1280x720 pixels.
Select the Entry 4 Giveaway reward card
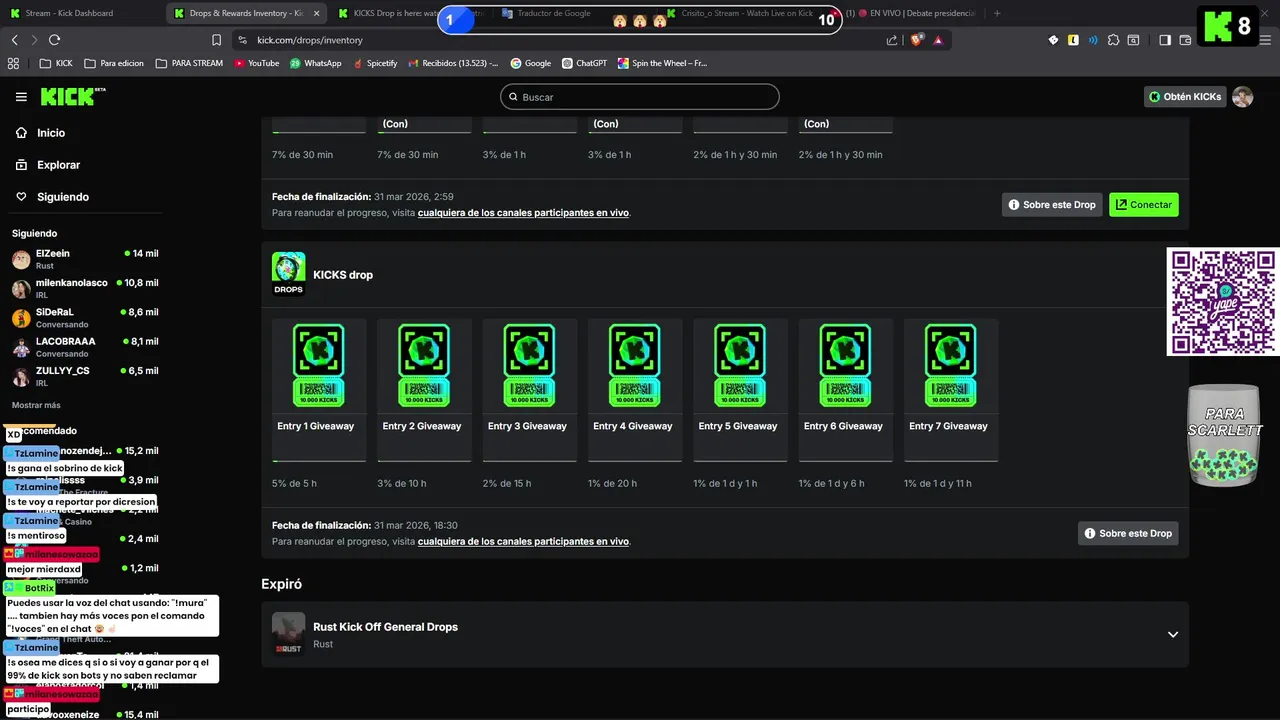(635, 390)
